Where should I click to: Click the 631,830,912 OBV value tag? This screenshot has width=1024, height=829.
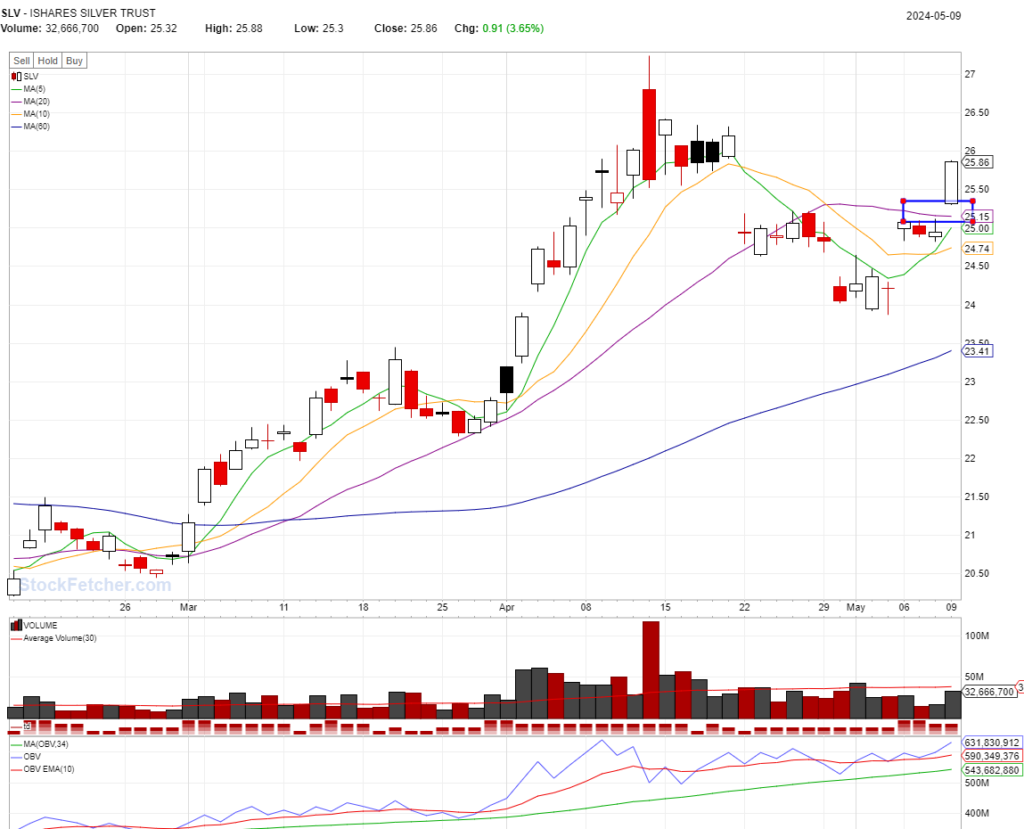tap(991, 743)
